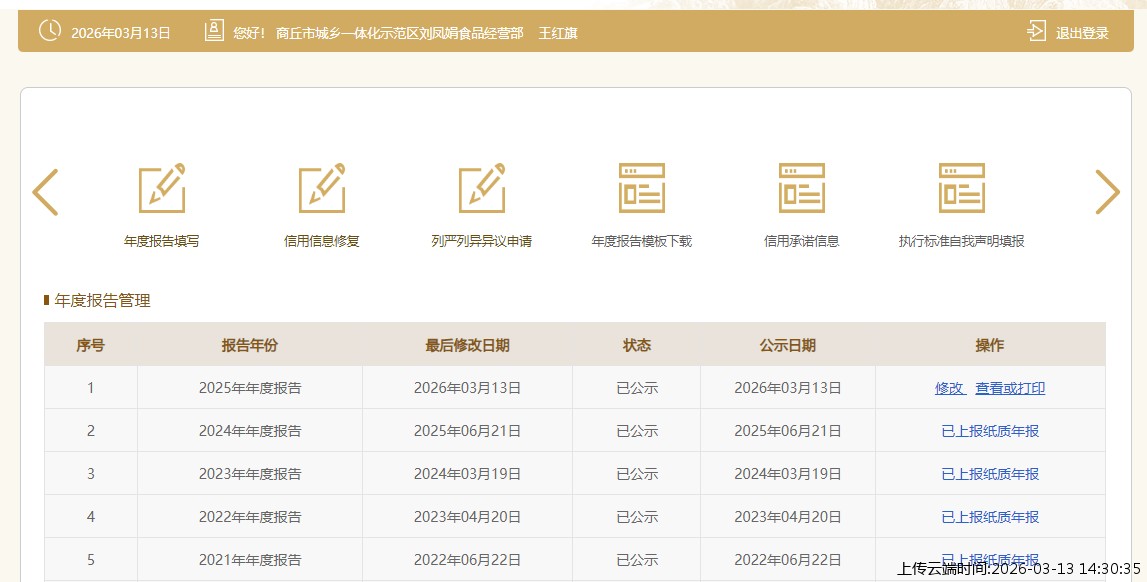Click the user profile icon in header
This screenshot has height=582, width=1147.
click(214, 31)
